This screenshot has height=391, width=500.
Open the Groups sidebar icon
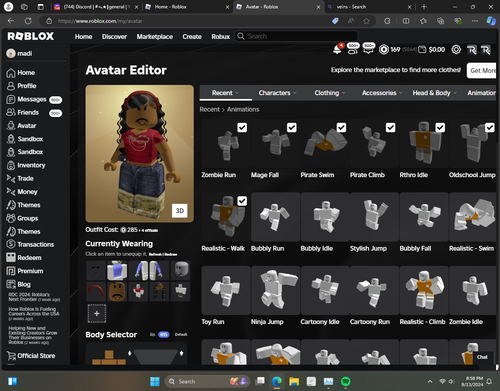[11, 218]
